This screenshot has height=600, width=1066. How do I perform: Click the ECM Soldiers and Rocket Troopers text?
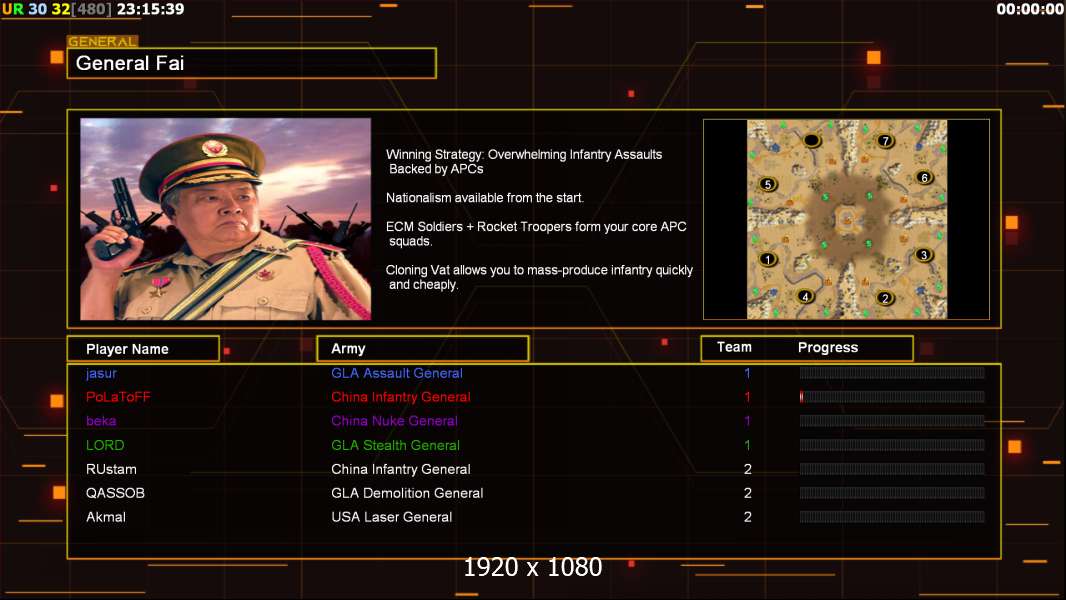(x=536, y=234)
